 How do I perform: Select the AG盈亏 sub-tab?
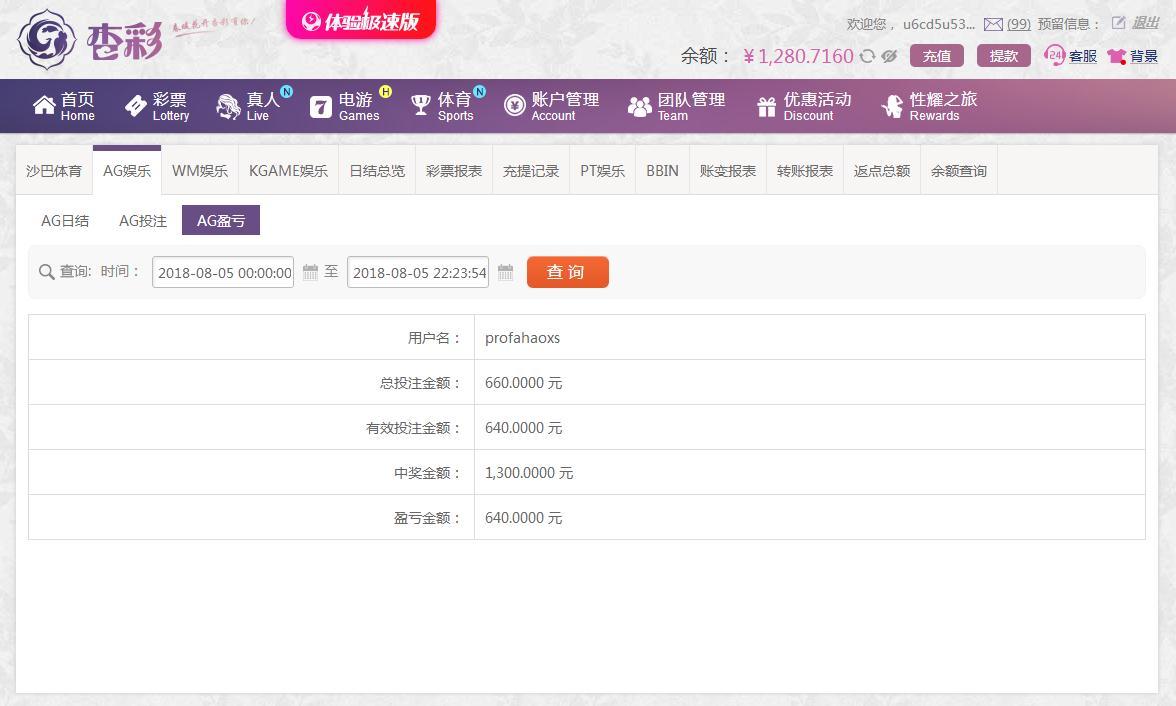[220, 221]
